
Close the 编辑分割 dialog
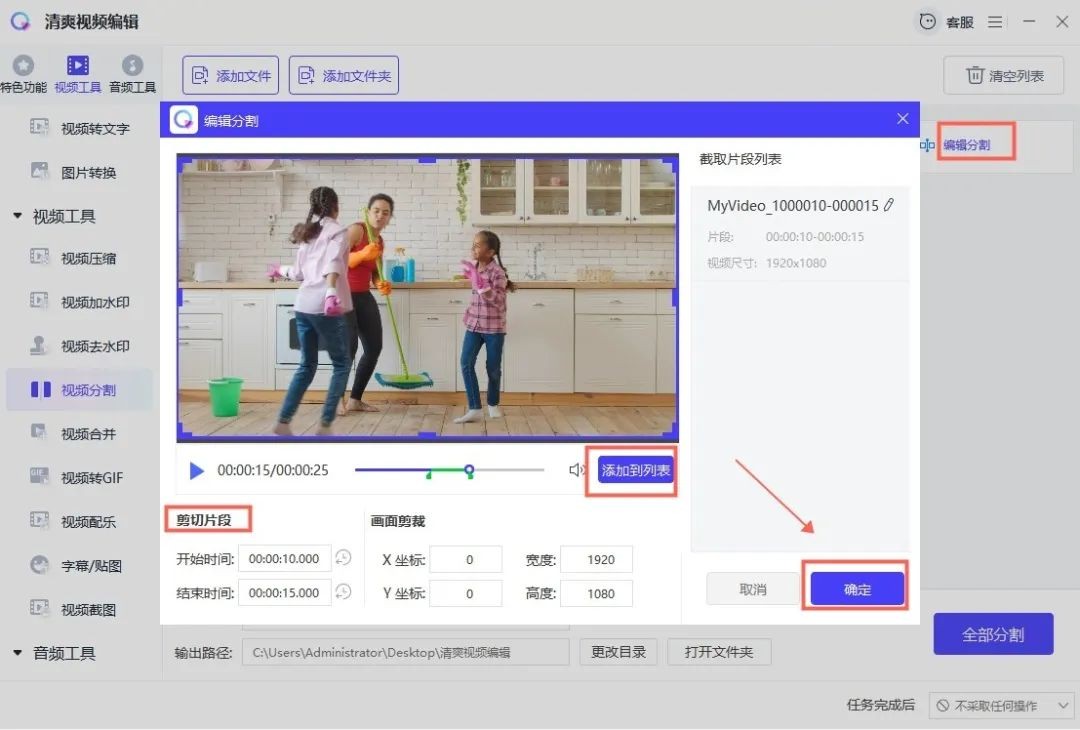tap(902, 119)
